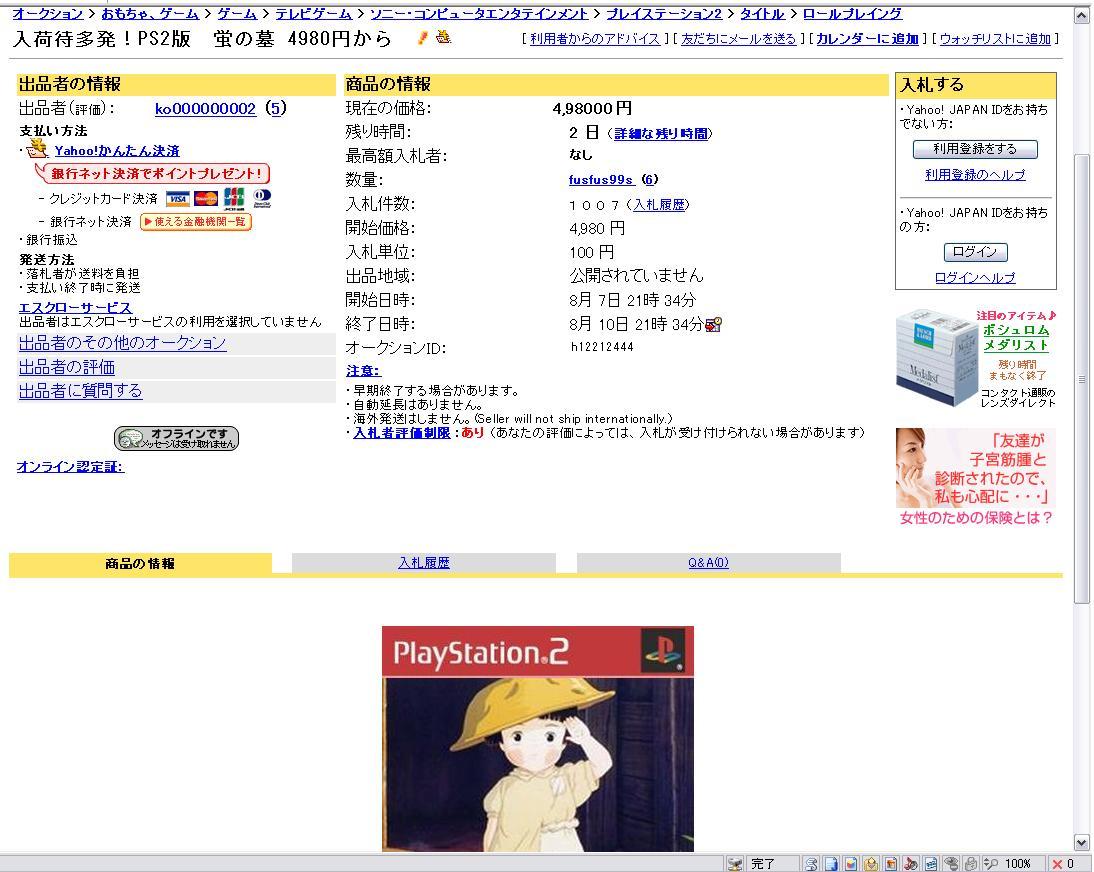Click the 友だちにメールを送る link
Screen dimensions: 1094x872
[x=738, y=39]
